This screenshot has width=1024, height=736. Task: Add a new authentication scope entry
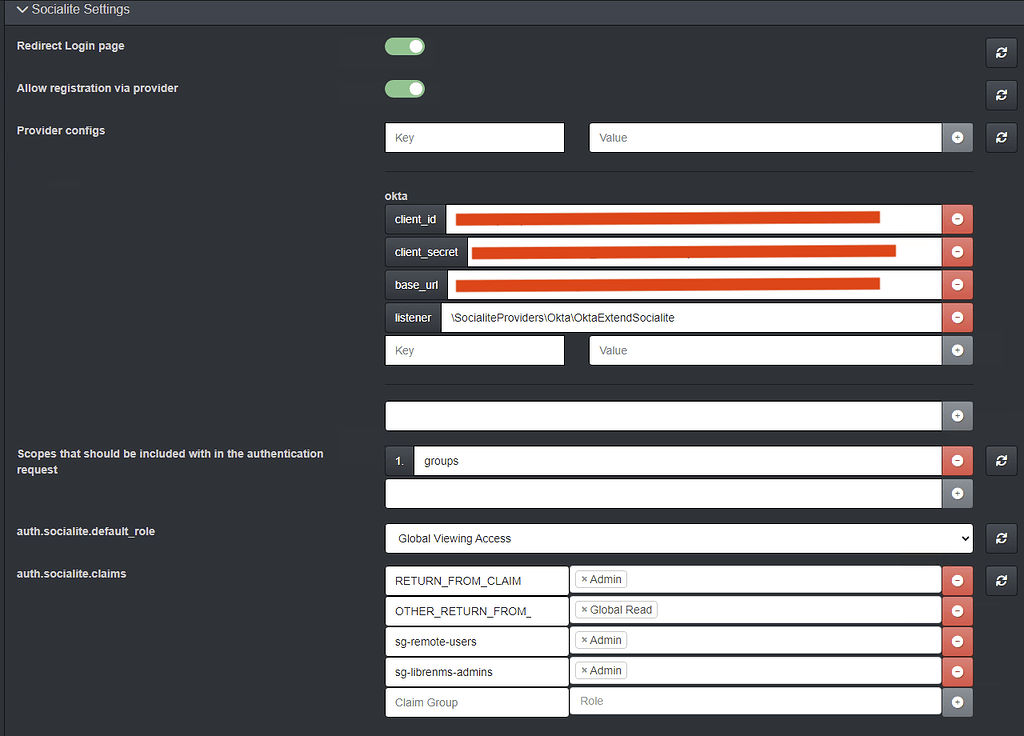[956, 493]
